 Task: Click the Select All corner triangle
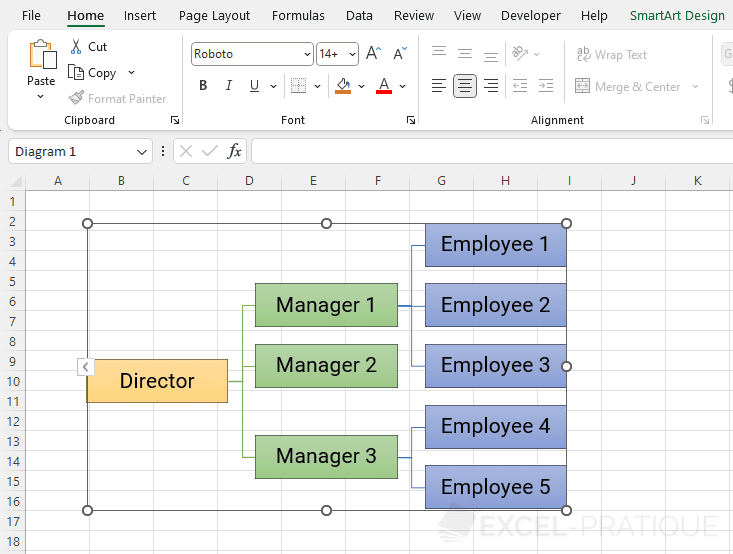click(x=16, y=180)
